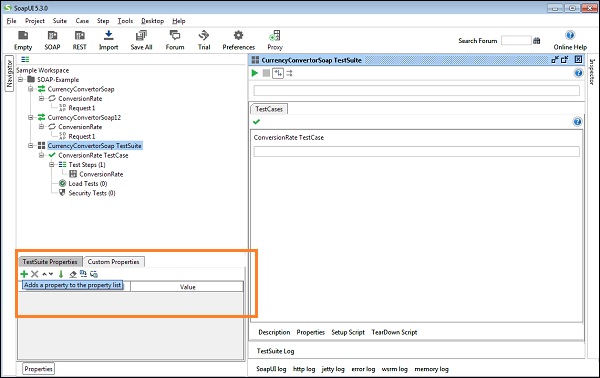Close the TestSuite internal window
Screen dimensions: 600x378
(x=578, y=59)
